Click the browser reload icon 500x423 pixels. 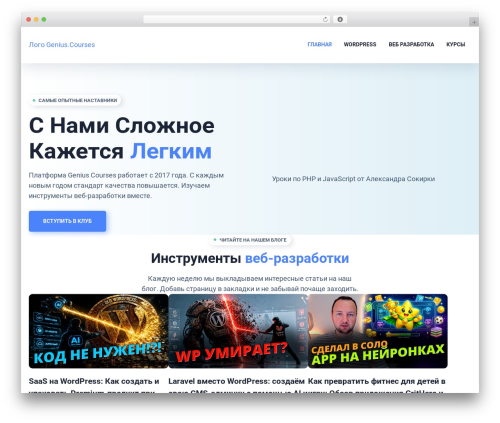click(x=325, y=20)
